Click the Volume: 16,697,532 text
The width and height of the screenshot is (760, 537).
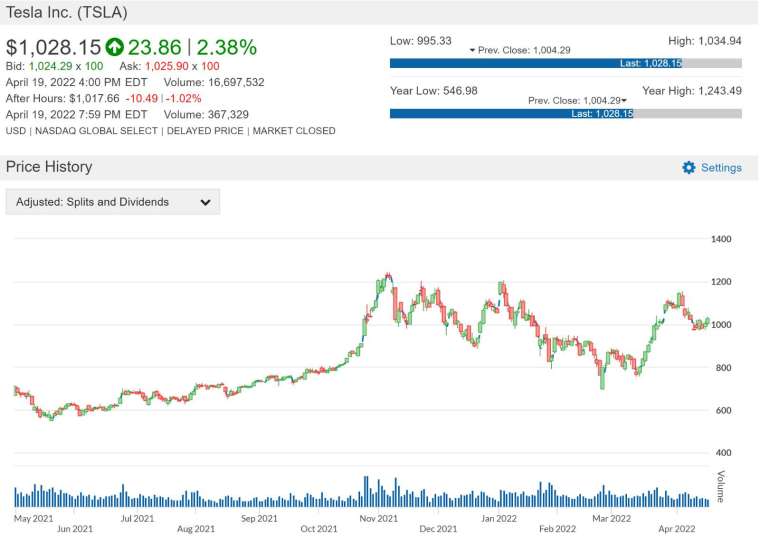coord(214,82)
